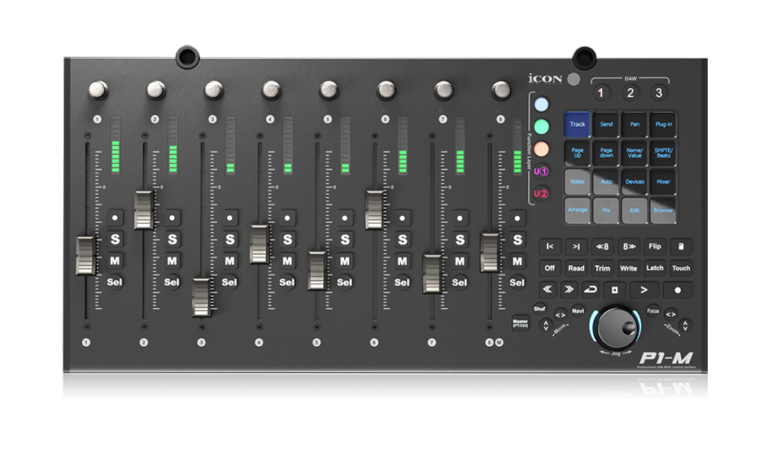Click the Zoom up-down arrow button
This screenshot has width=768, height=452.
point(685,325)
